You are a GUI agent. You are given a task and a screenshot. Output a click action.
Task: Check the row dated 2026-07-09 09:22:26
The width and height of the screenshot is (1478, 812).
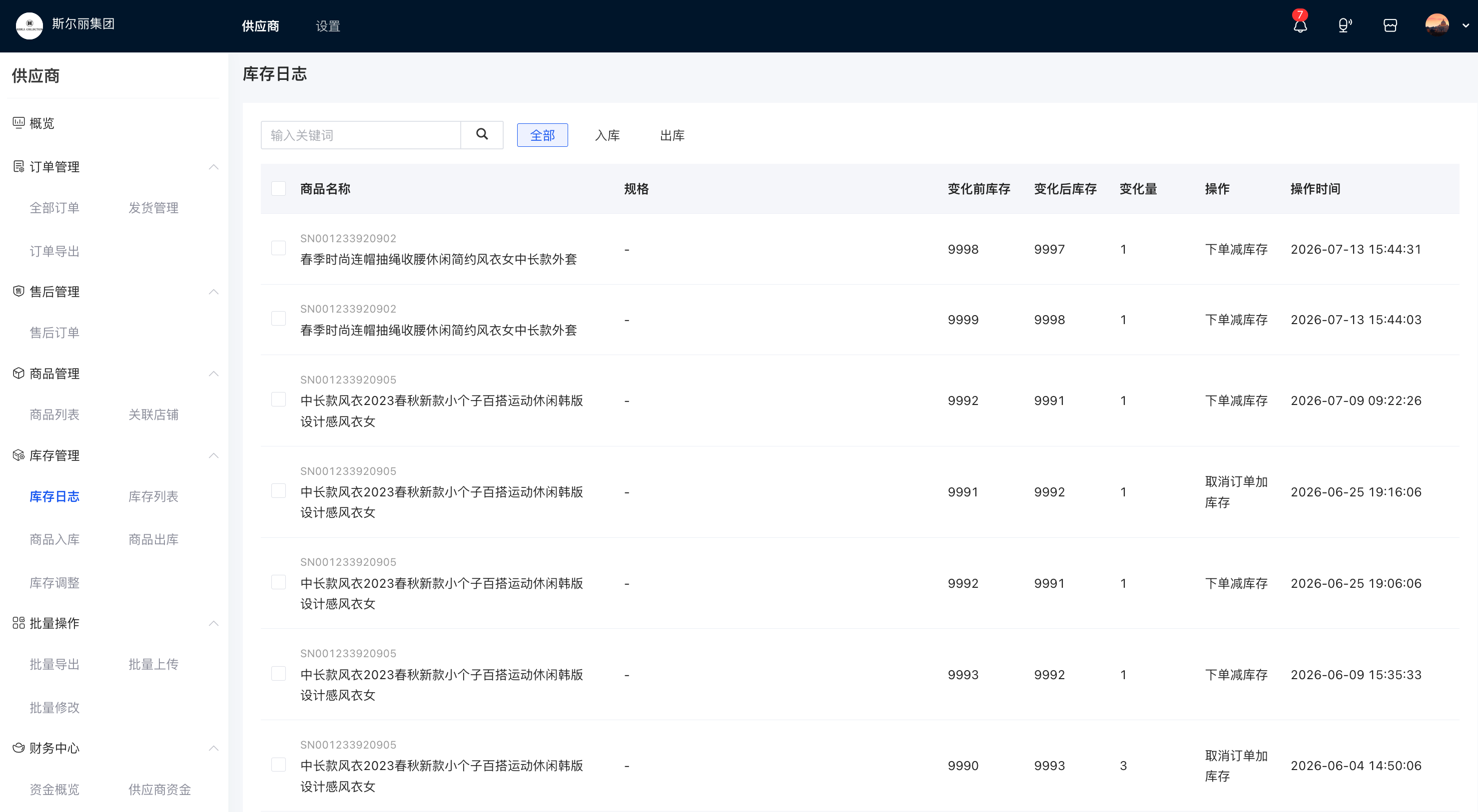[x=278, y=400]
